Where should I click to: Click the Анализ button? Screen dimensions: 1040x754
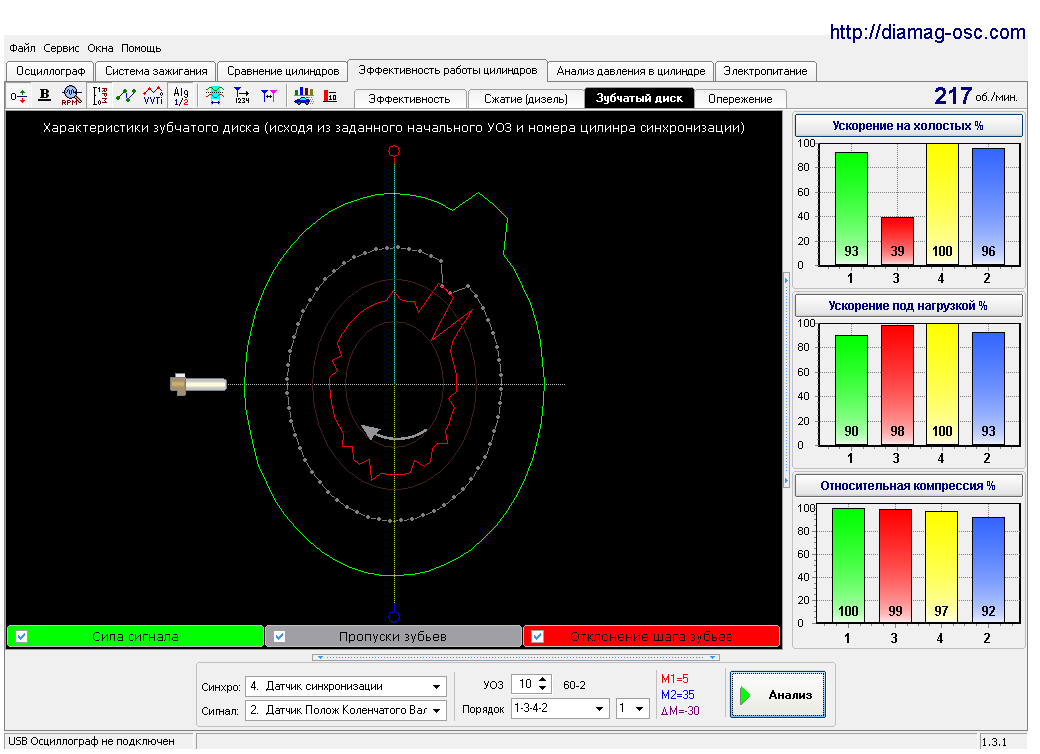(x=778, y=695)
